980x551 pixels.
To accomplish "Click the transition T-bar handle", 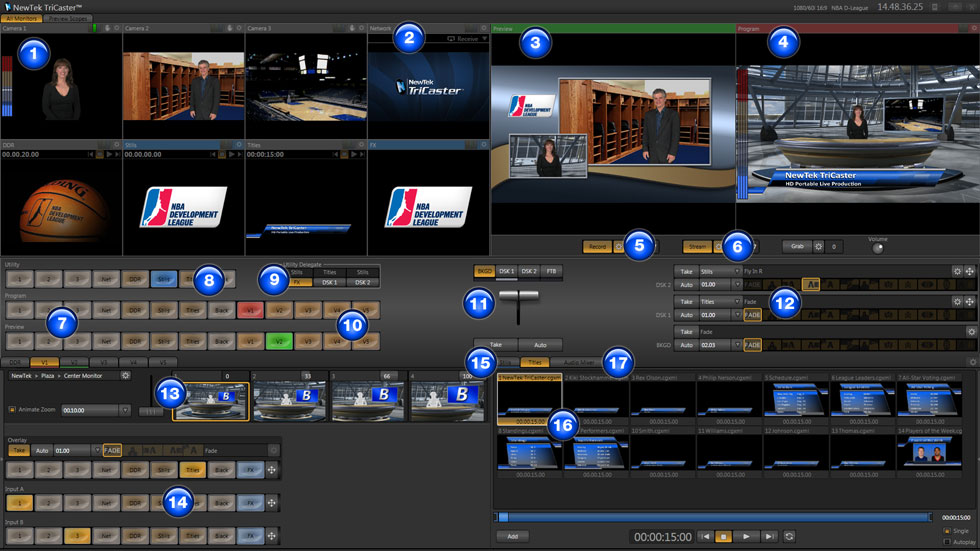I will (518, 295).
